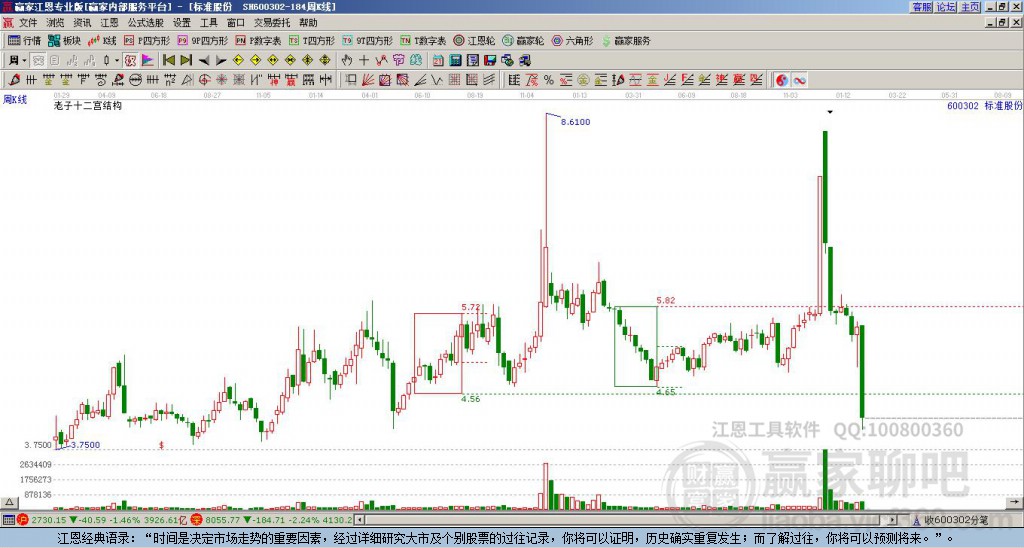Click the black left arrow icon

coord(204,61)
